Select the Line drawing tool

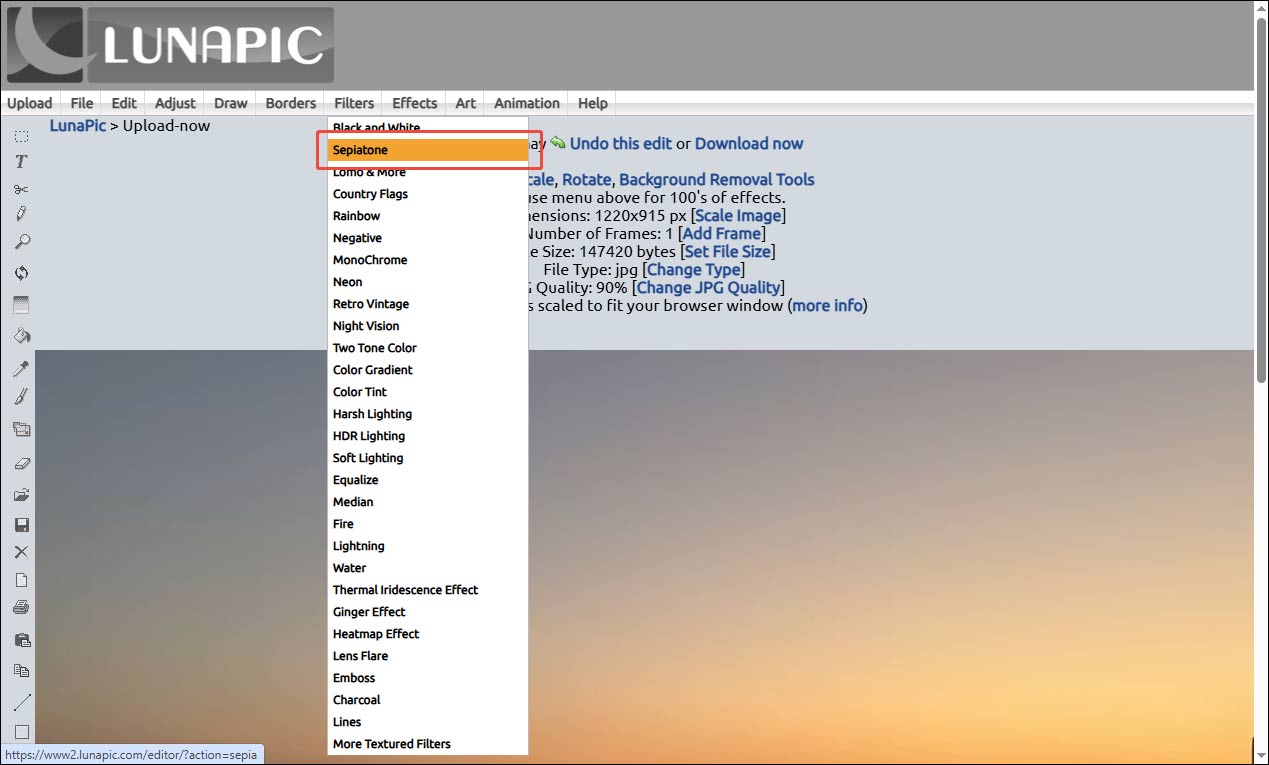(22, 701)
